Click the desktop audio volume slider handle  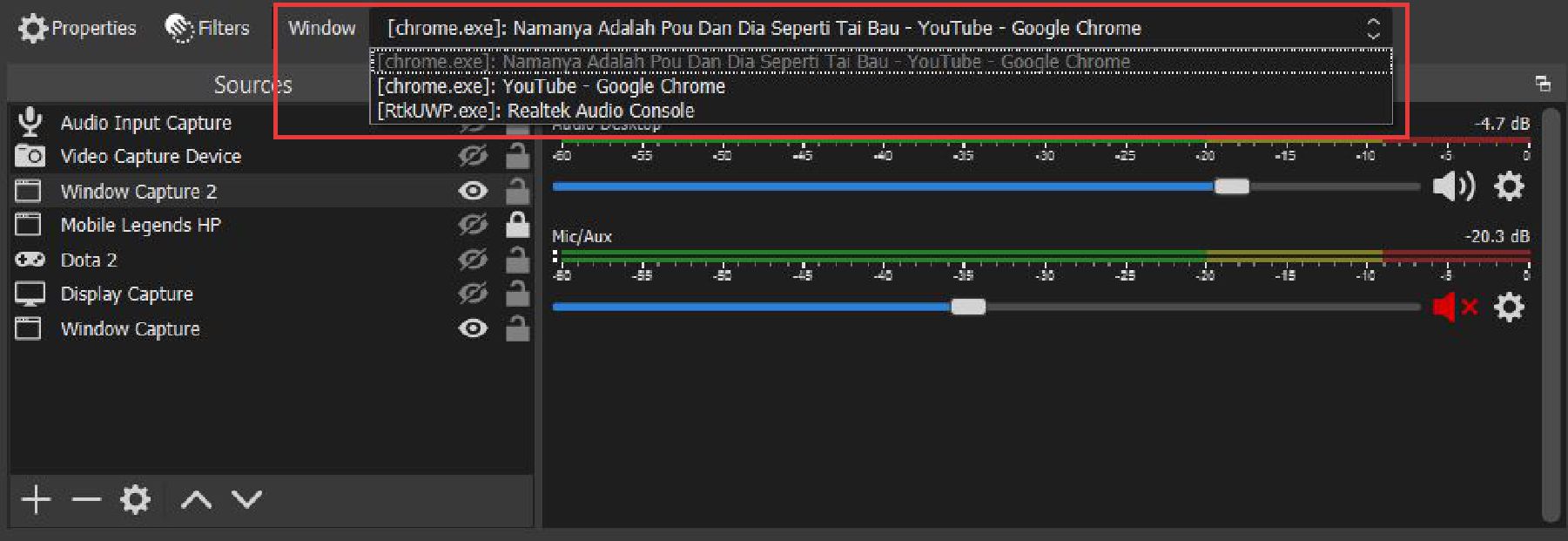click(x=1232, y=186)
